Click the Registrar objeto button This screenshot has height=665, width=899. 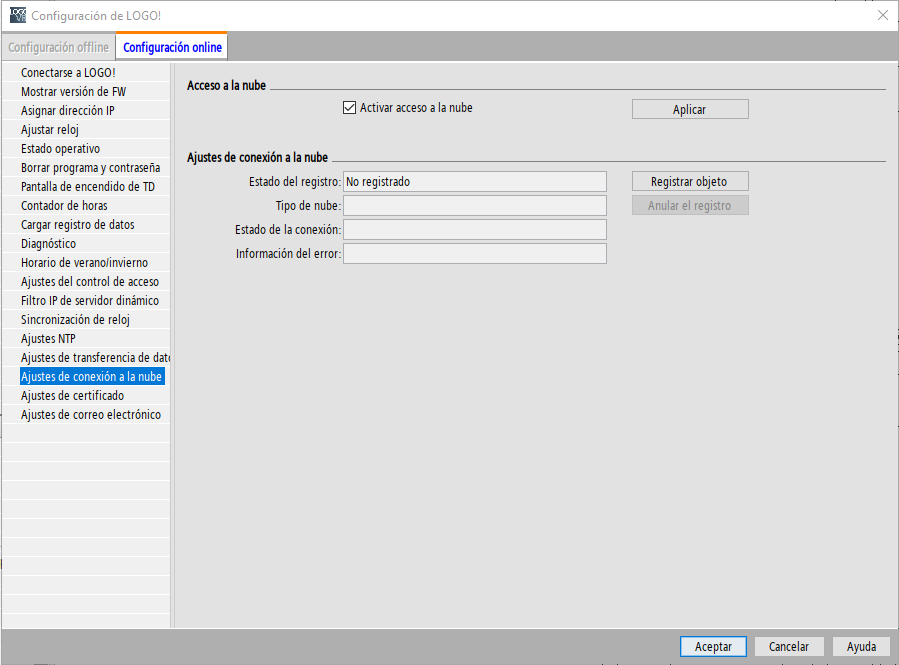[x=689, y=182]
